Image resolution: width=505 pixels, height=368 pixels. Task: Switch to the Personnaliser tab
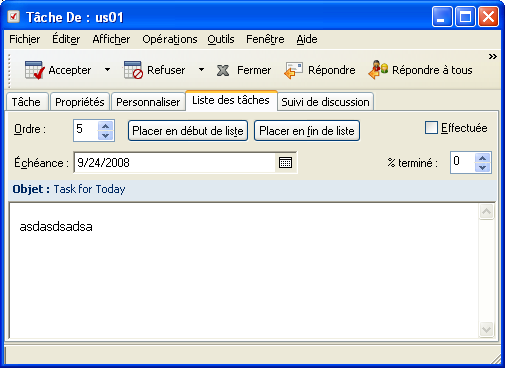pyautogui.click(x=148, y=102)
